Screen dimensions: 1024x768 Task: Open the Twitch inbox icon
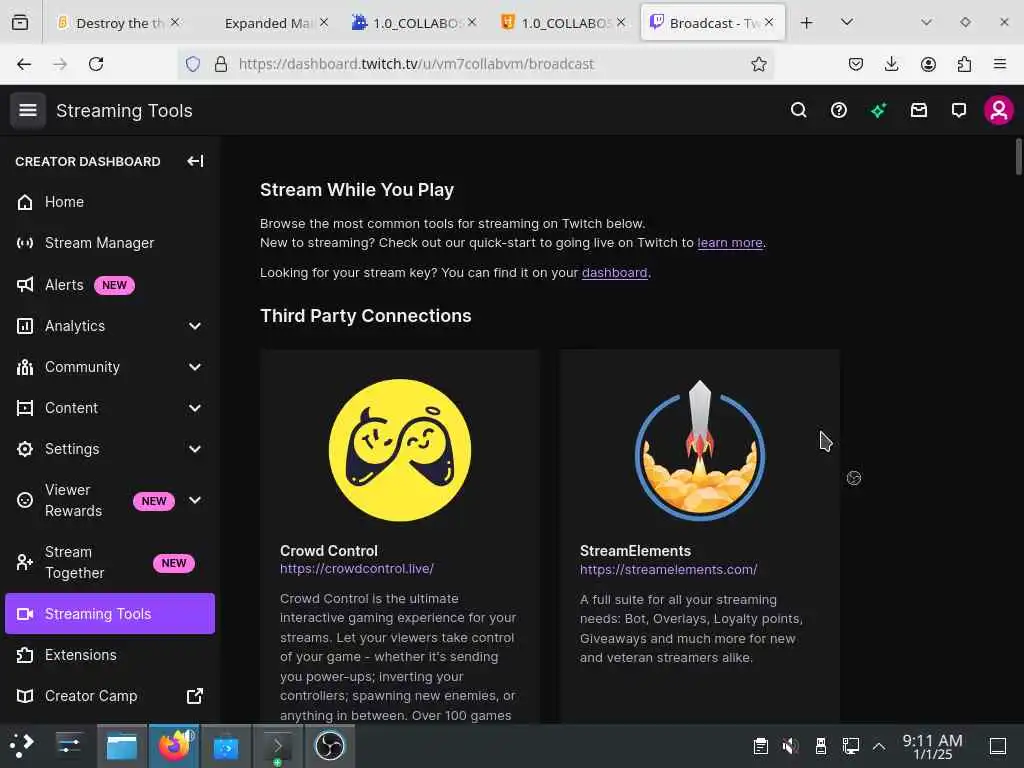point(919,110)
